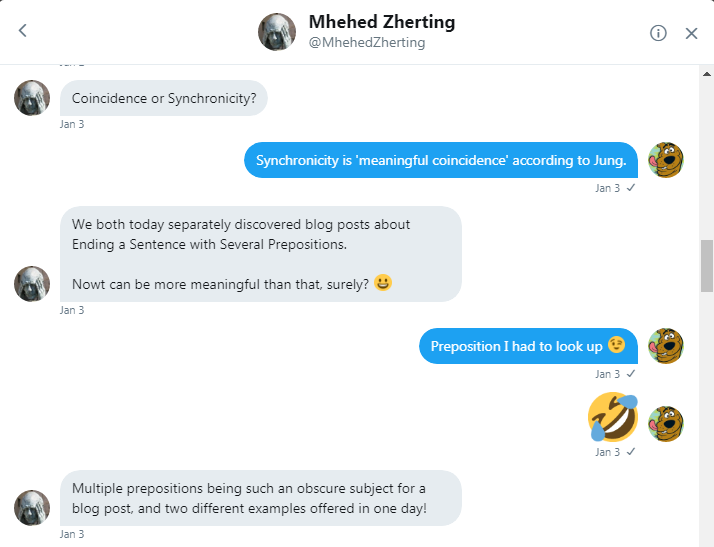Image resolution: width=714 pixels, height=547 pixels.
Task: Select the 'Preposition I had to look up' bubble
Action: tap(527, 346)
